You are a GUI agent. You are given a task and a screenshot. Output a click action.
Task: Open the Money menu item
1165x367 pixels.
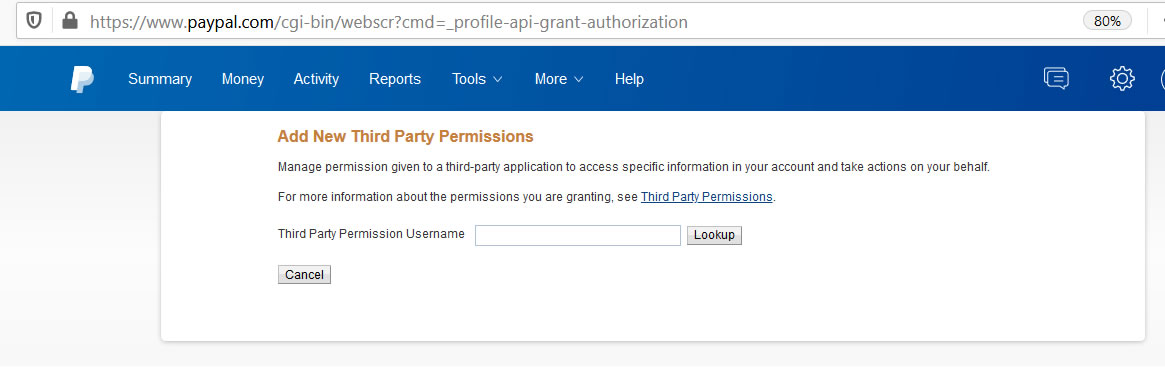pos(243,79)
